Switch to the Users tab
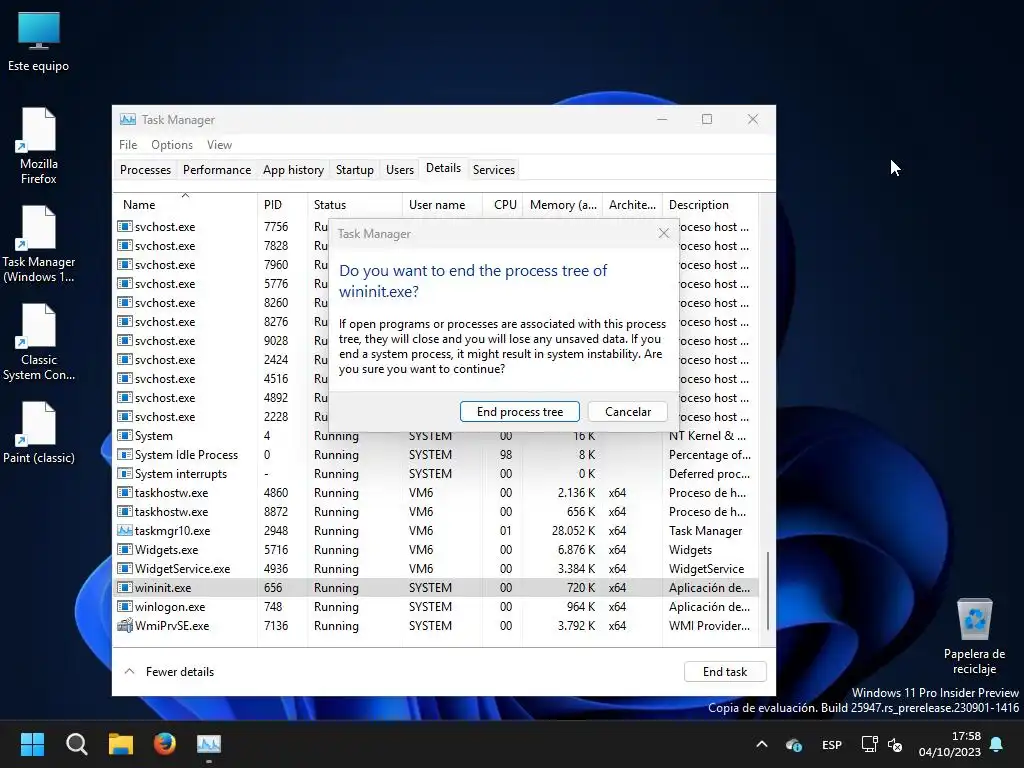This screenshot has width=1024, height=768. pyautogui.click(x=400, y=169)
